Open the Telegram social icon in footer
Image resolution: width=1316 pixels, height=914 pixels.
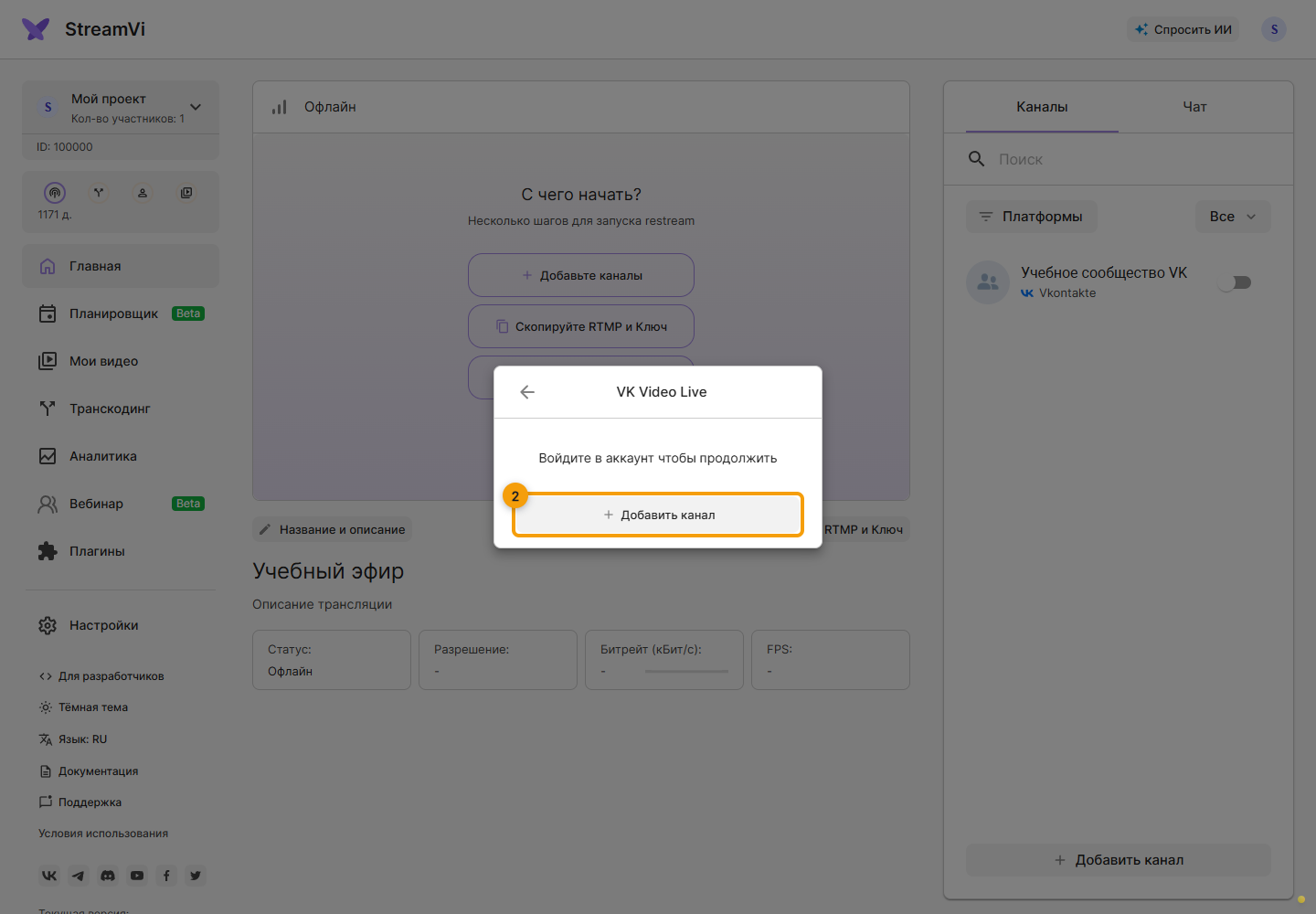[79, 876]
